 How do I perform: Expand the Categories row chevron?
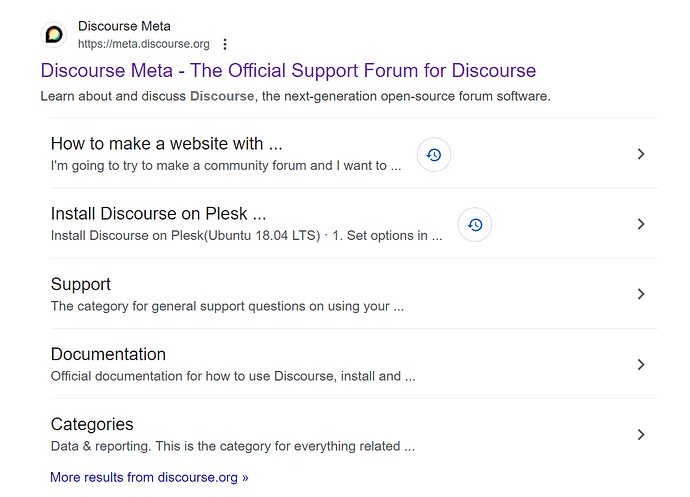[x=641, y=434]
